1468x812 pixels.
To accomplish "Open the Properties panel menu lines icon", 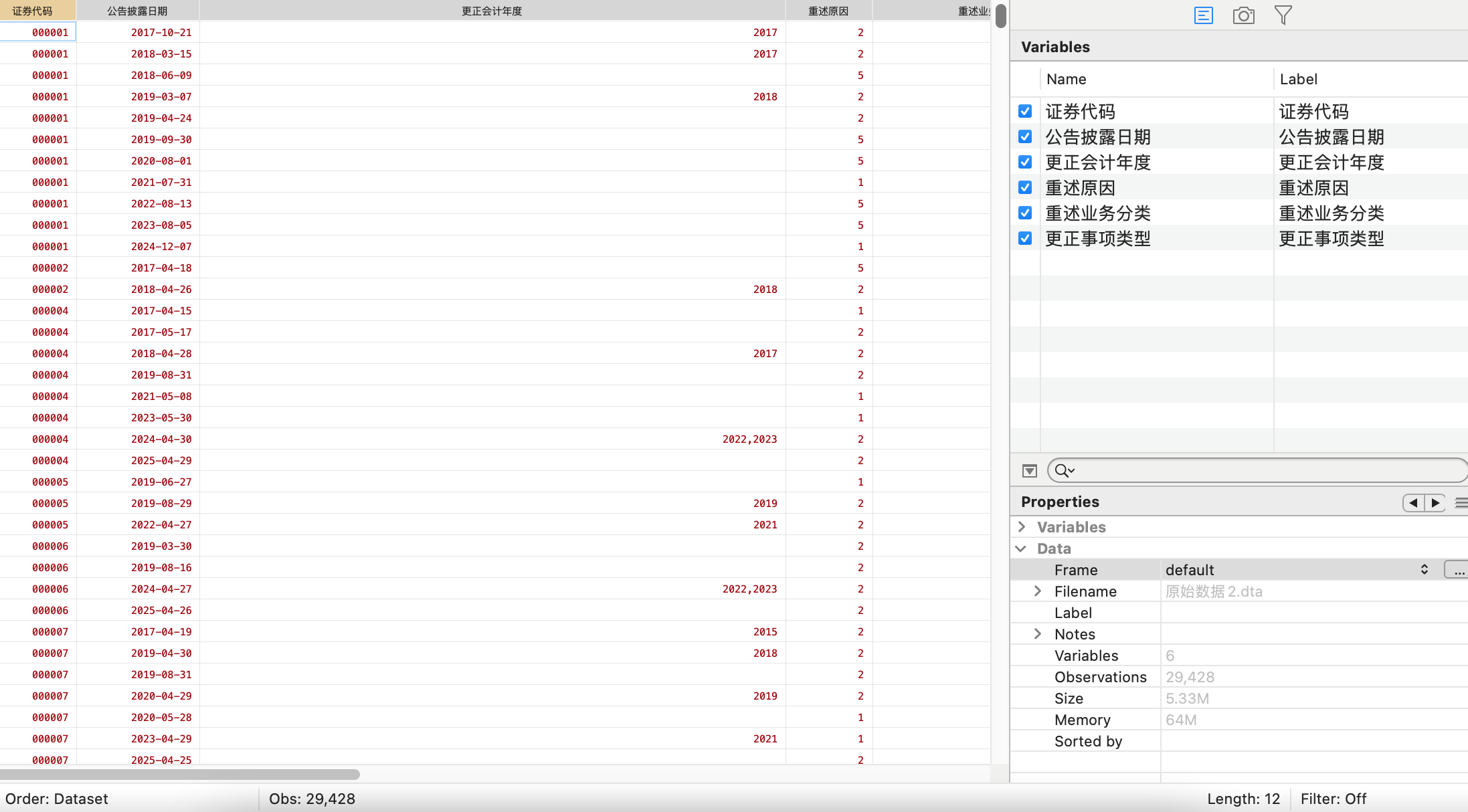I will coord(1461,502).
